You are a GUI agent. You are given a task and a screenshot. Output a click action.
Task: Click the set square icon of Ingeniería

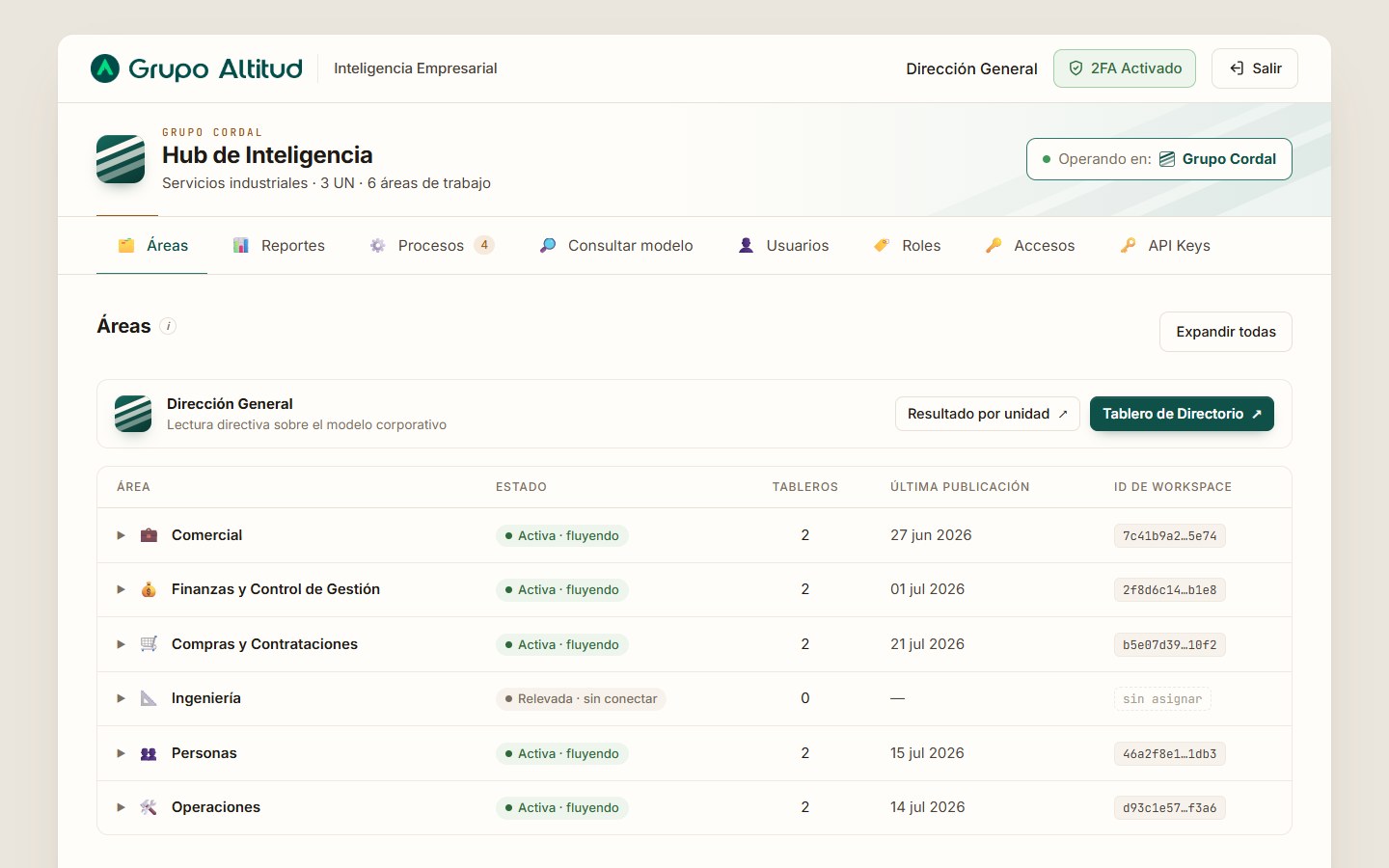(149, 698)
